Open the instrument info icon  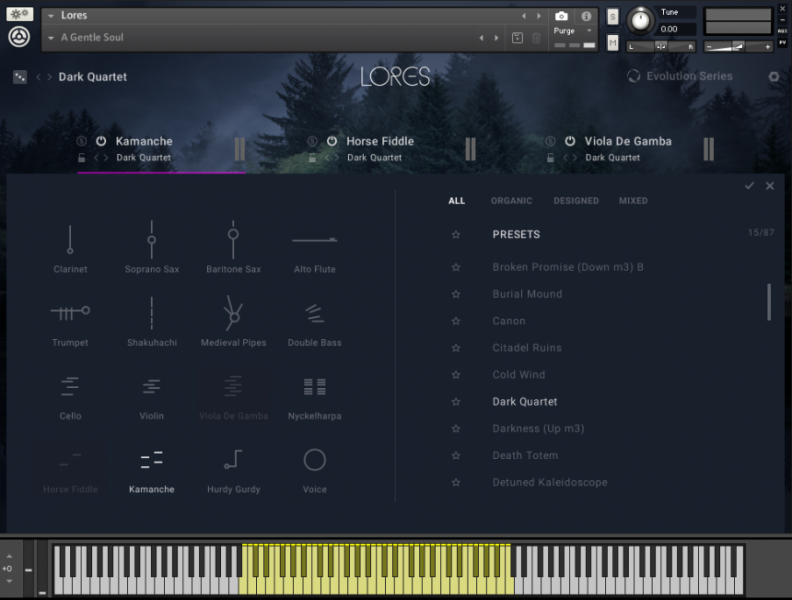[x=586, y=16]
